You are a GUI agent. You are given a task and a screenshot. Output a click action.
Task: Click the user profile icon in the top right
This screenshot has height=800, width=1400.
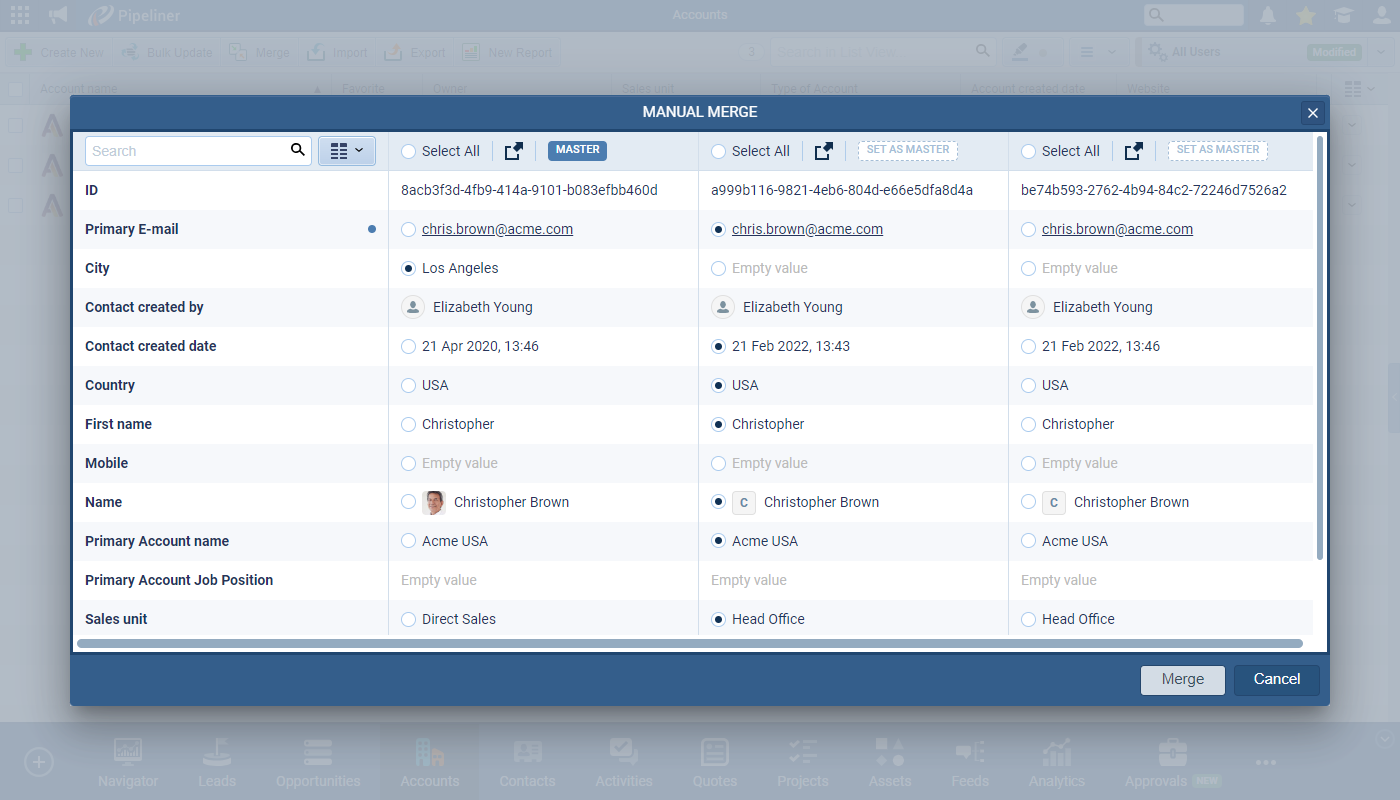pos(1381,15)
